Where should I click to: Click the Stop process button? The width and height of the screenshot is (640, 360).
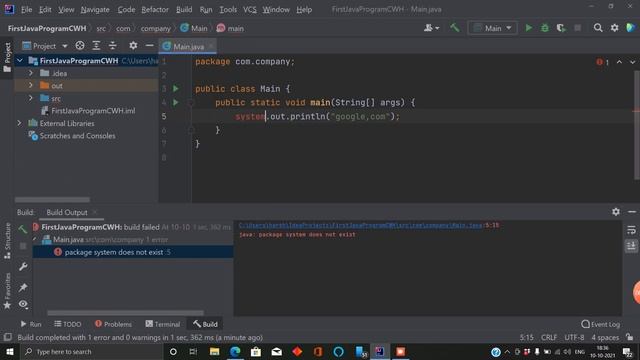coord(578,28)
